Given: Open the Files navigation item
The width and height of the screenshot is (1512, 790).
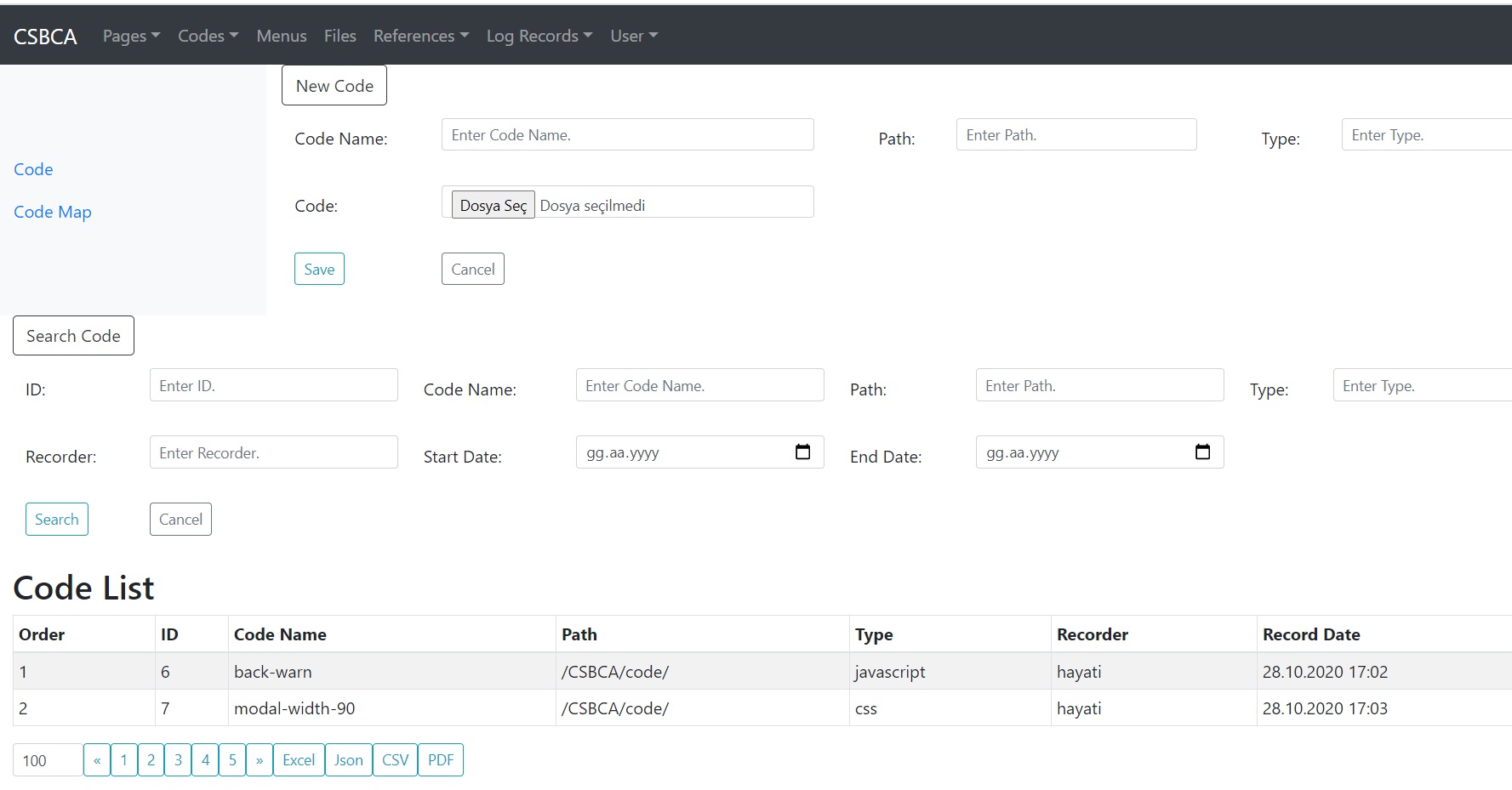Looking at the screenshot, I should tap(339, 36).
